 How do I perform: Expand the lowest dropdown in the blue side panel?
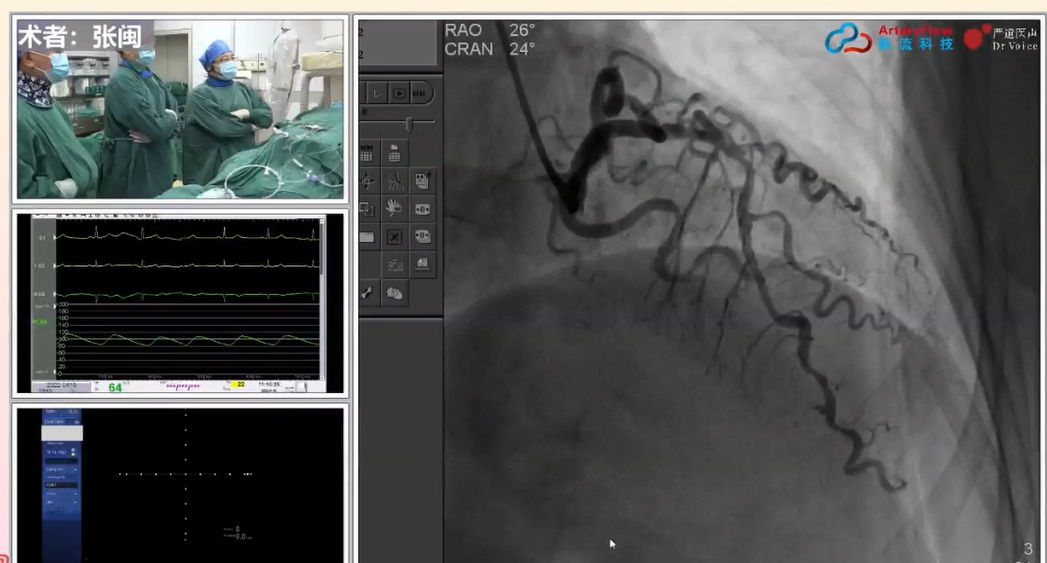coord(61,504)
